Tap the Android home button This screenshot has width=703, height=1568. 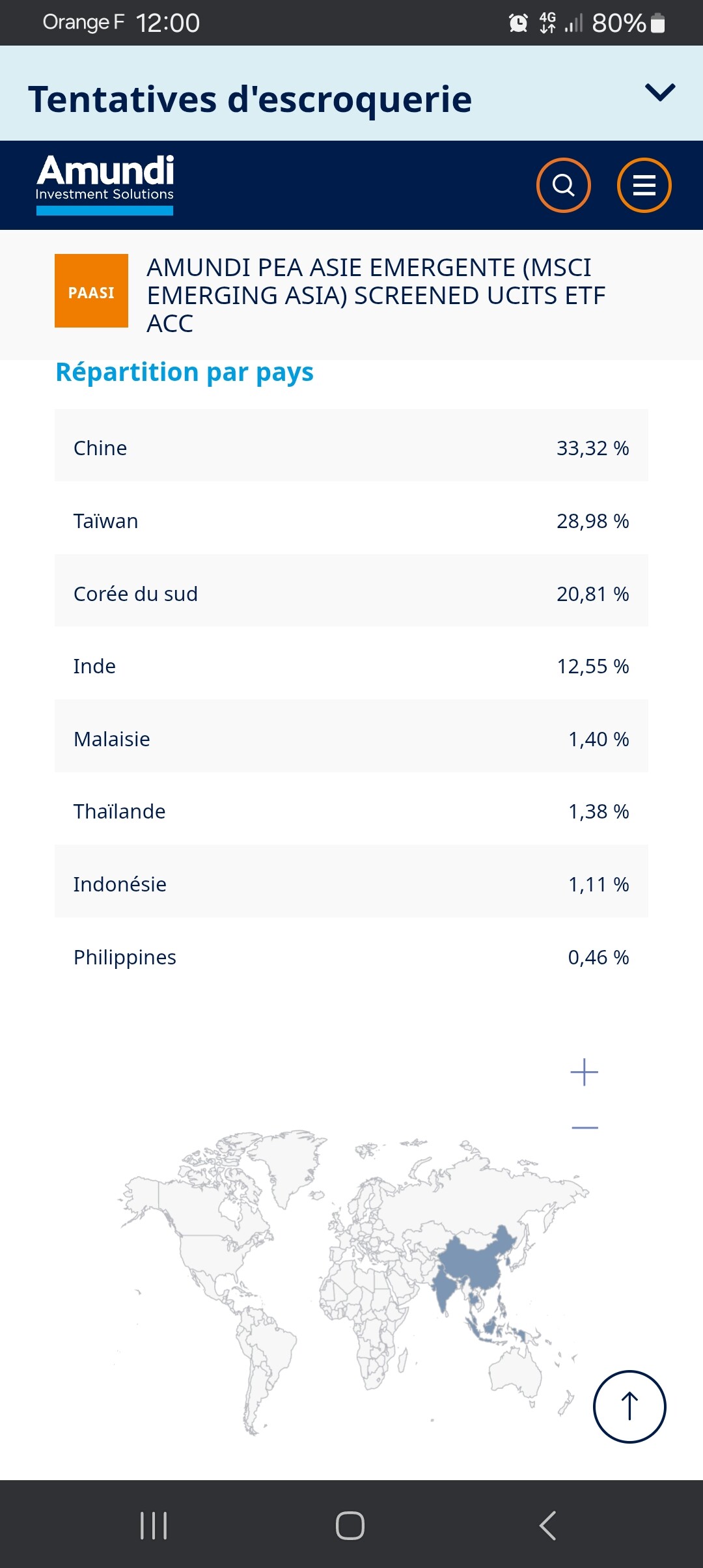pos(350,1525)
